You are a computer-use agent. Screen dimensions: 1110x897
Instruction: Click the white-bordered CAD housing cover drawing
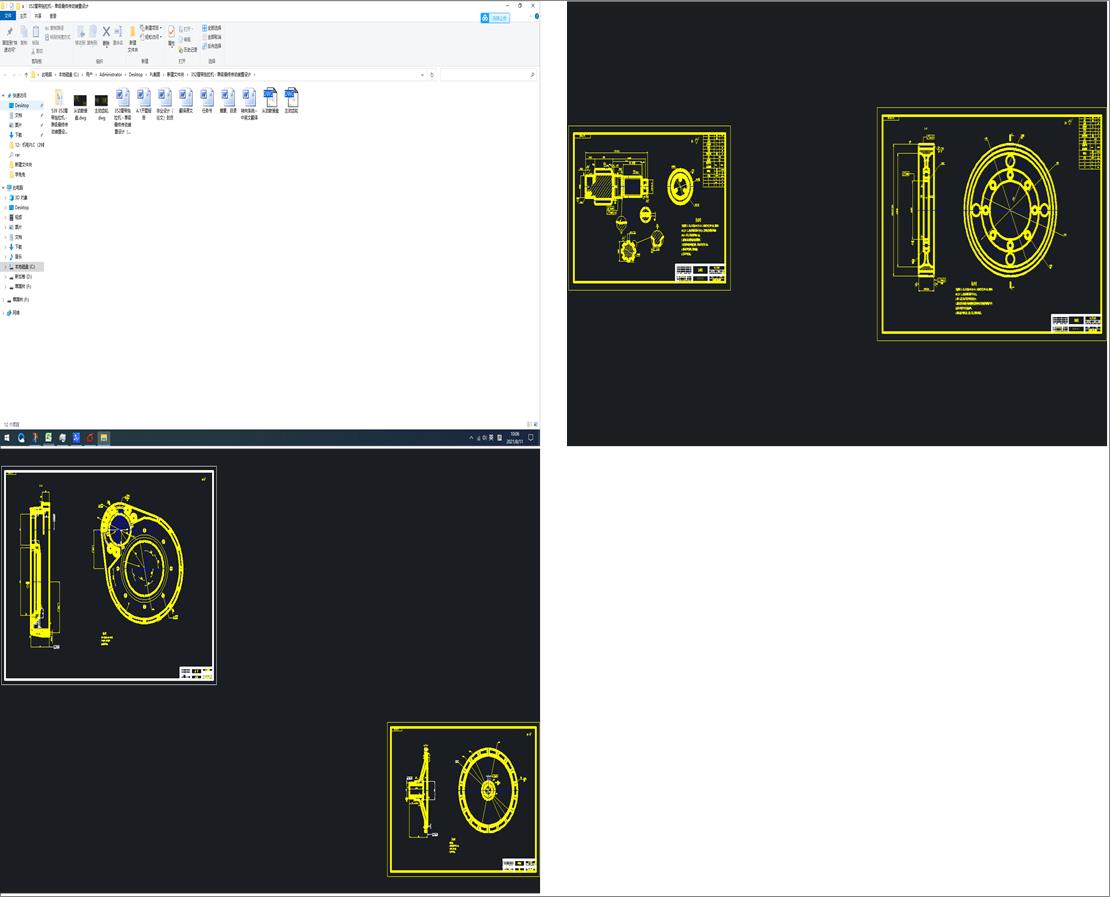[x=109, y=575]
